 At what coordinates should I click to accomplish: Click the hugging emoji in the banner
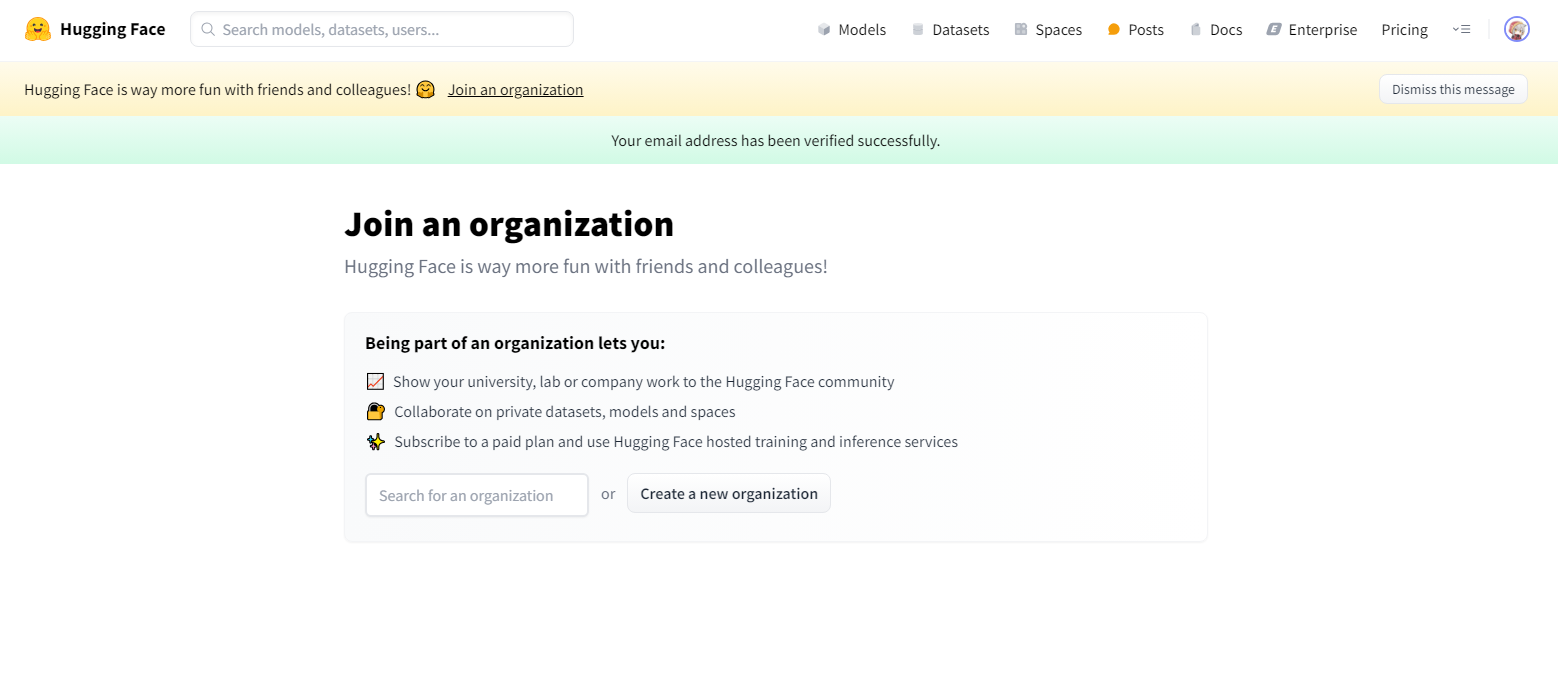[x=426, y=89]
